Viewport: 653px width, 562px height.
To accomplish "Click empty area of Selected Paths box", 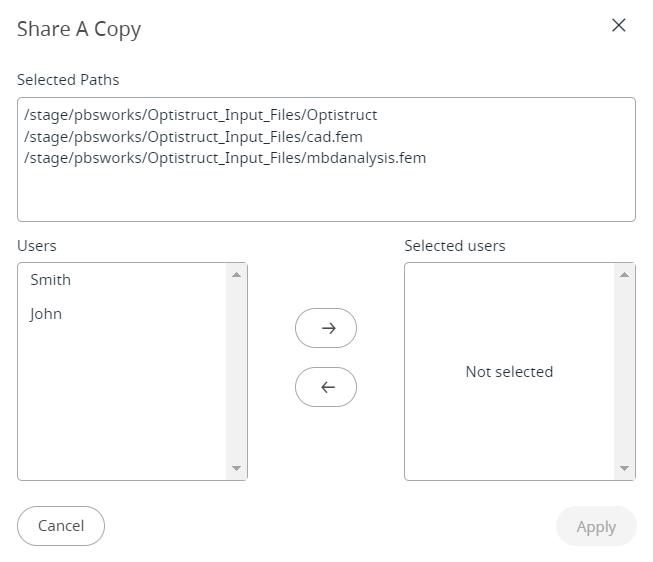I will pos(326,195).
